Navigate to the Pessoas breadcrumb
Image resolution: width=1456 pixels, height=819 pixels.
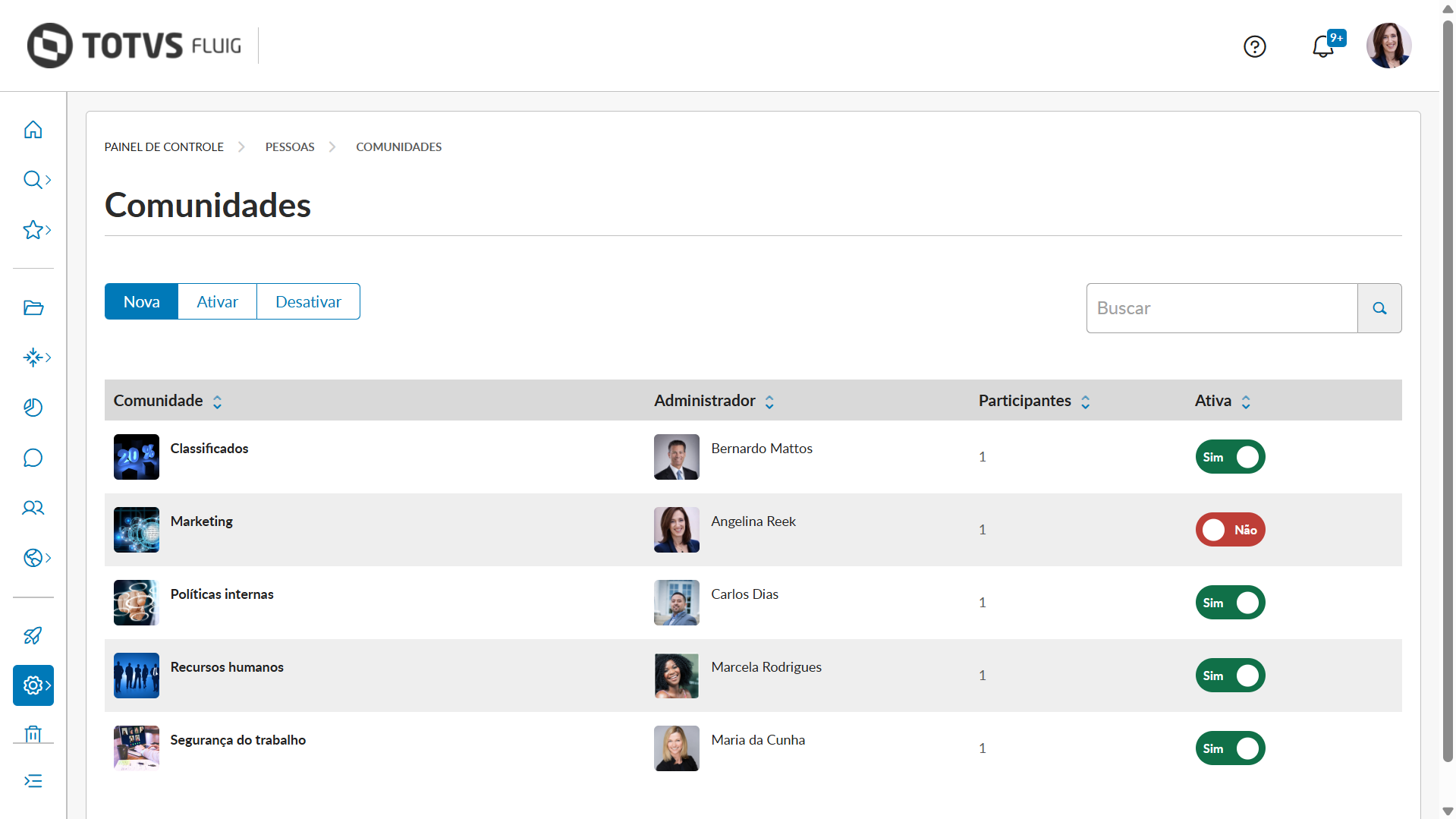[290, 147]
